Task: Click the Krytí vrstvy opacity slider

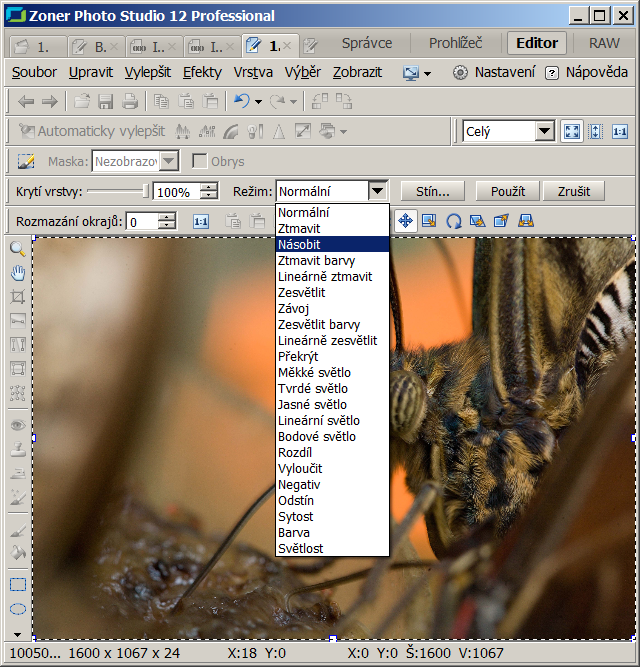Action: click(x=117, y=191)
